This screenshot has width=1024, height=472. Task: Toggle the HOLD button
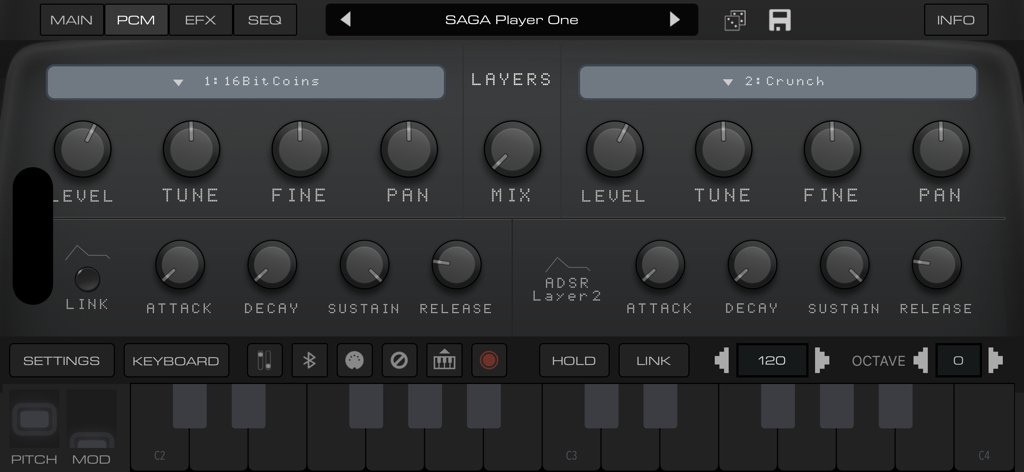[574, 360]
